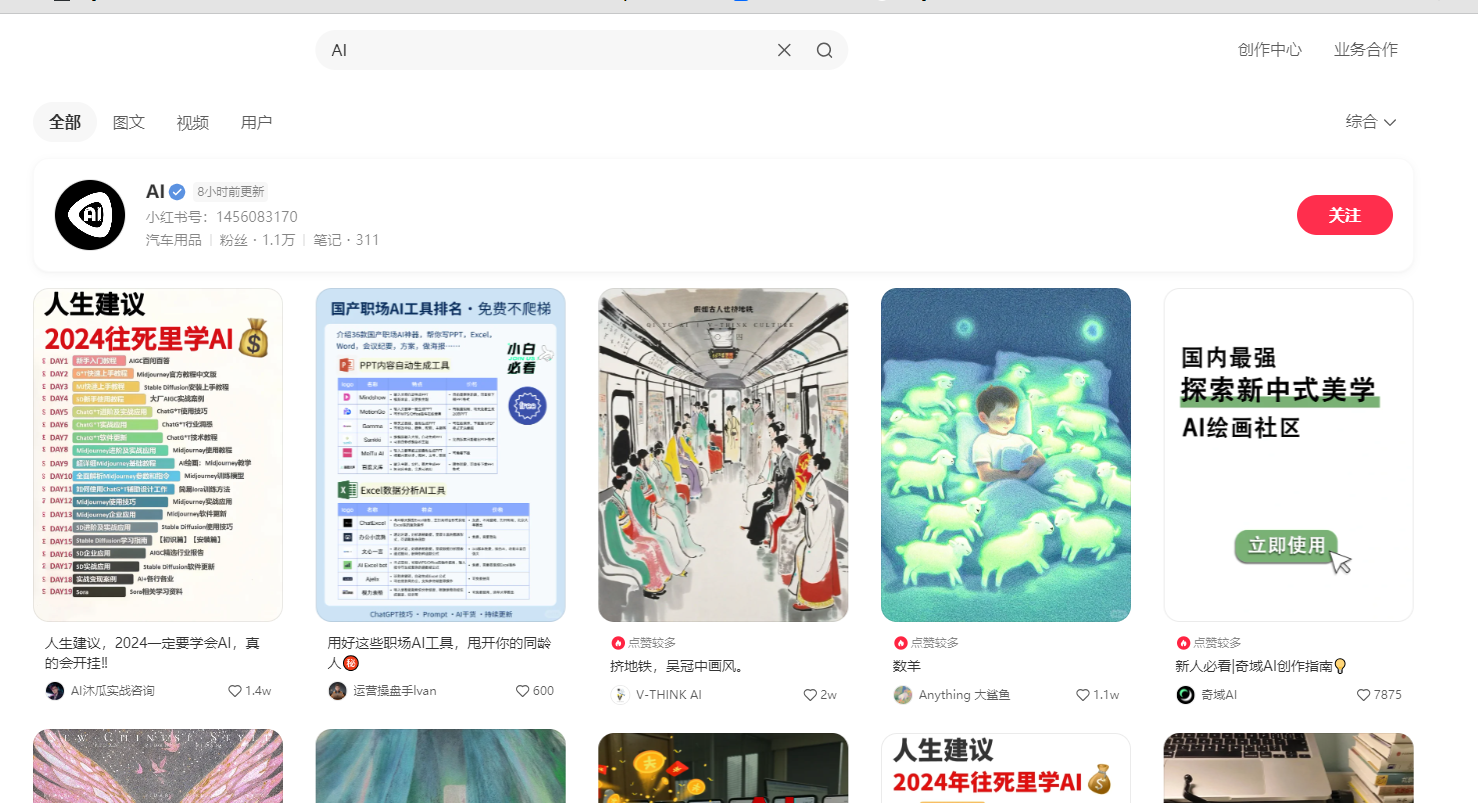Switch to the 图文 tab

coord(129,122)
